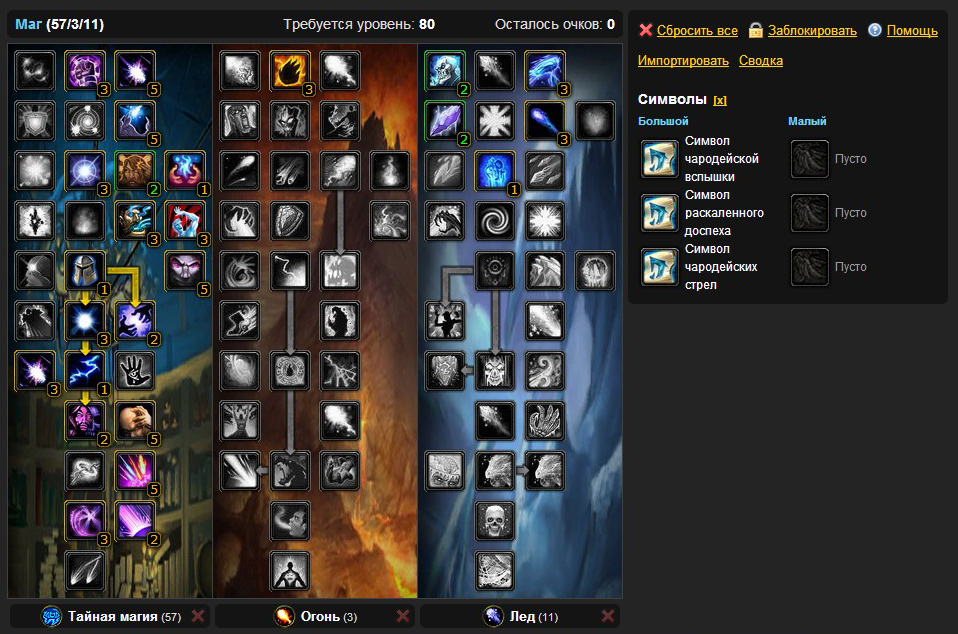Image resolution: width=958 pixels, height=634 pixels.
Task: Reset Frost tree with X beside Лед
Action: coord(607,616)
